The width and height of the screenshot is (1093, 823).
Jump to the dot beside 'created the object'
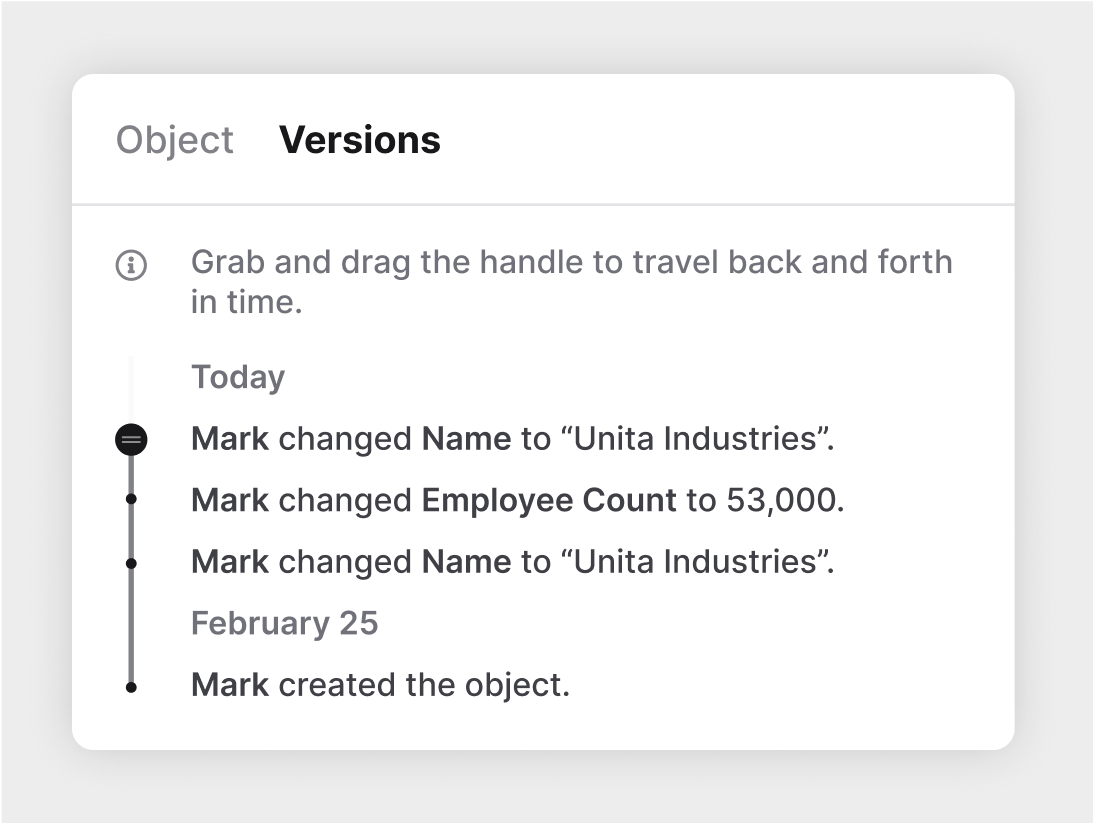[131, 688]
